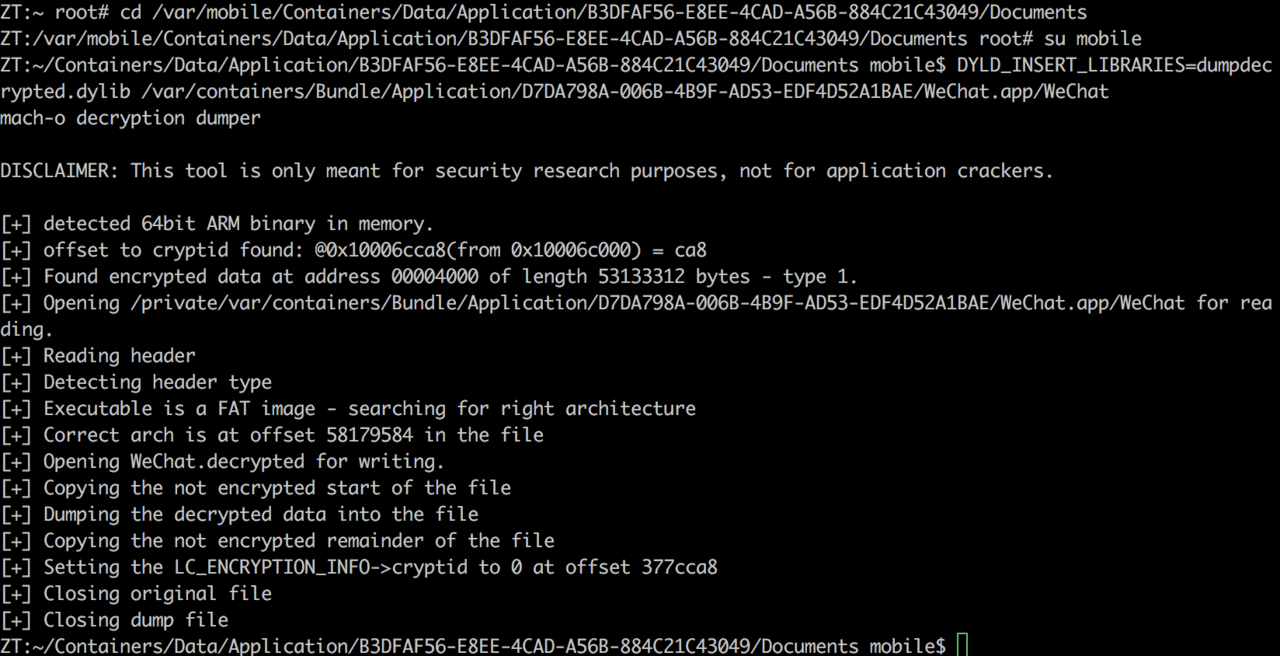The image size is (1280, 656).
Task: Click the 'Dumping the decrypted data' line
Action: 239,514
